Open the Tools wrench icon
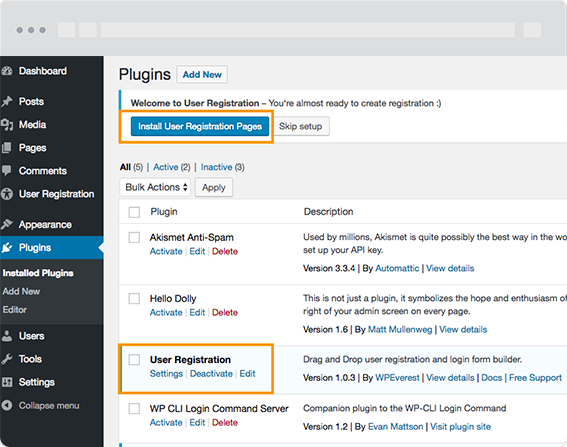 7,359
